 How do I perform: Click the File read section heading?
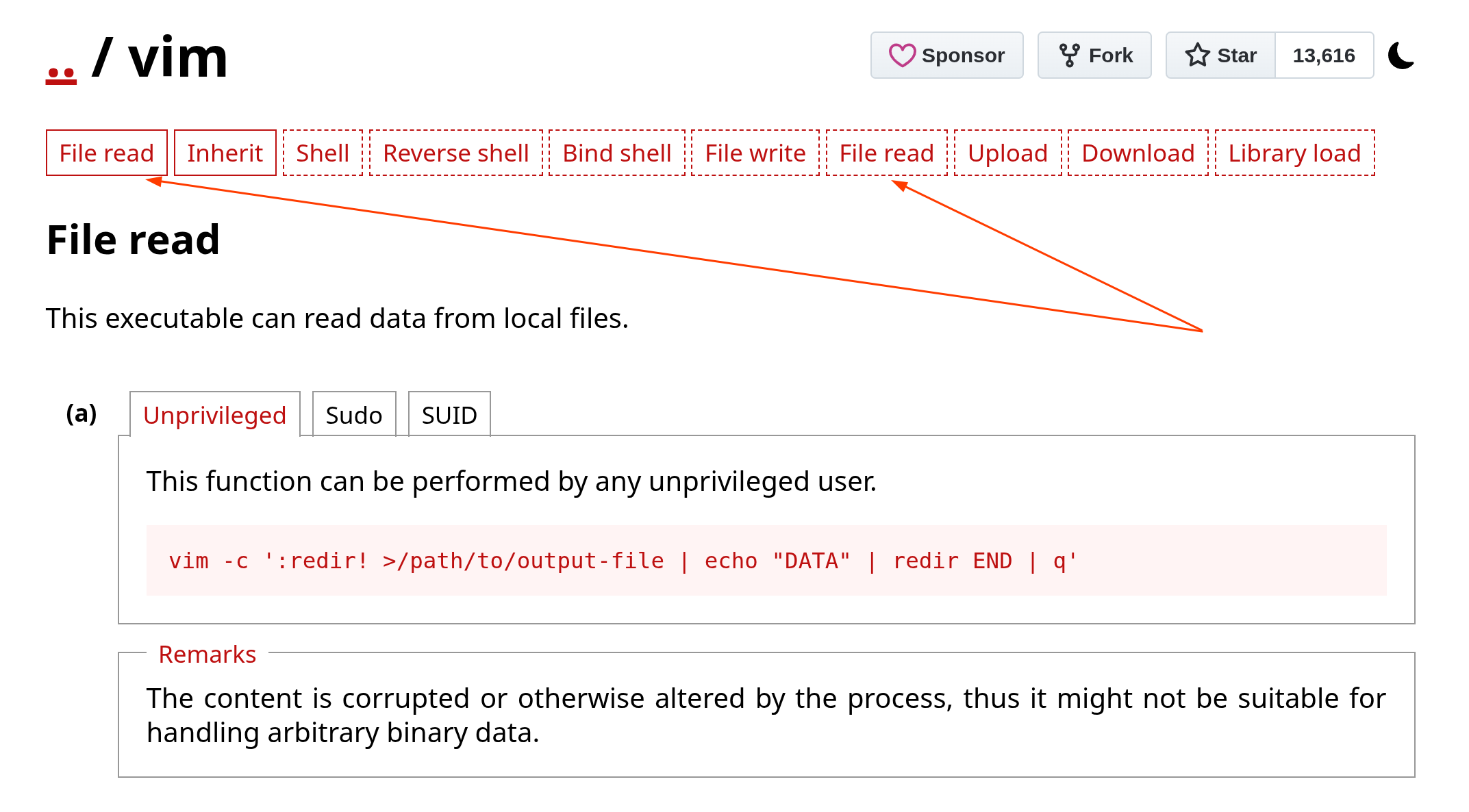tap(134, 240)
